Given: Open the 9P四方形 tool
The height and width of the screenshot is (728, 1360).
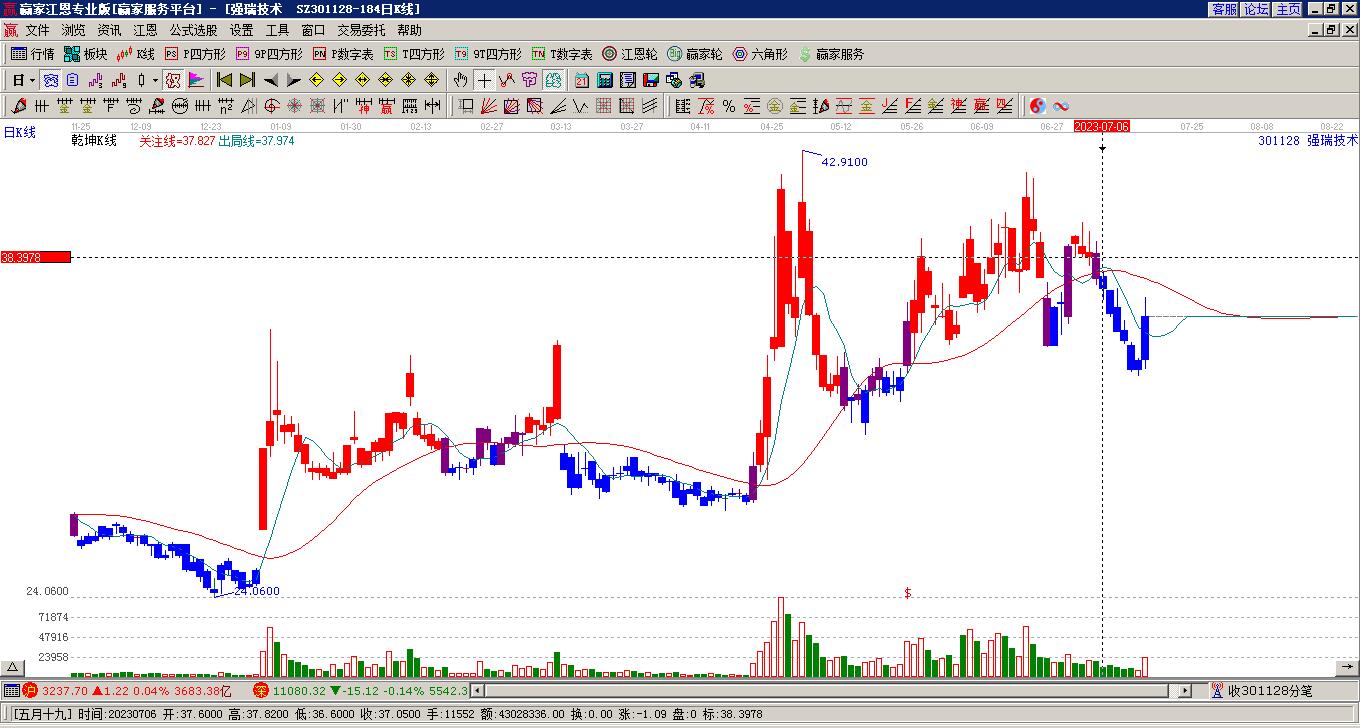Looking at the screenshot, I should [268, 54].
